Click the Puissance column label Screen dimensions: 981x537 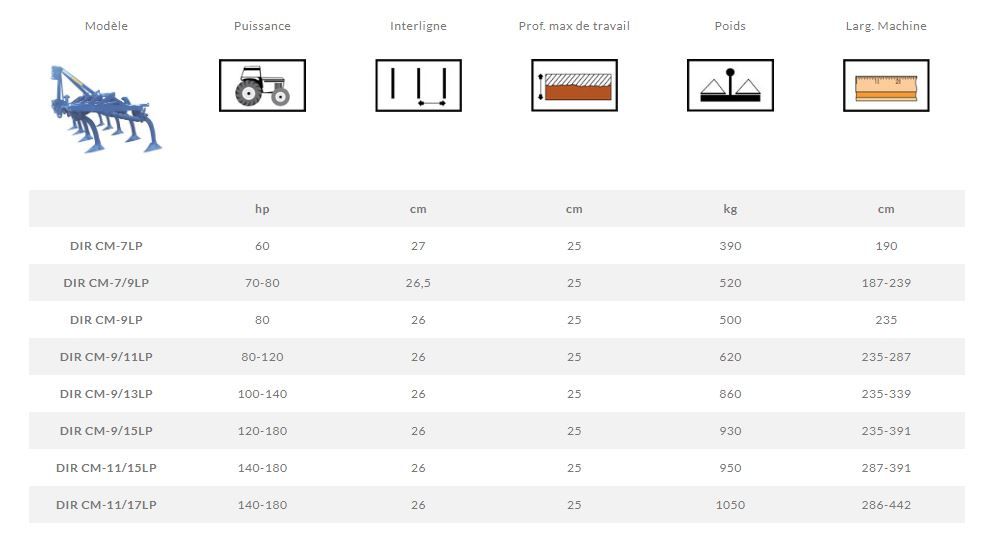pyautogui.click(x=262, y=26)
